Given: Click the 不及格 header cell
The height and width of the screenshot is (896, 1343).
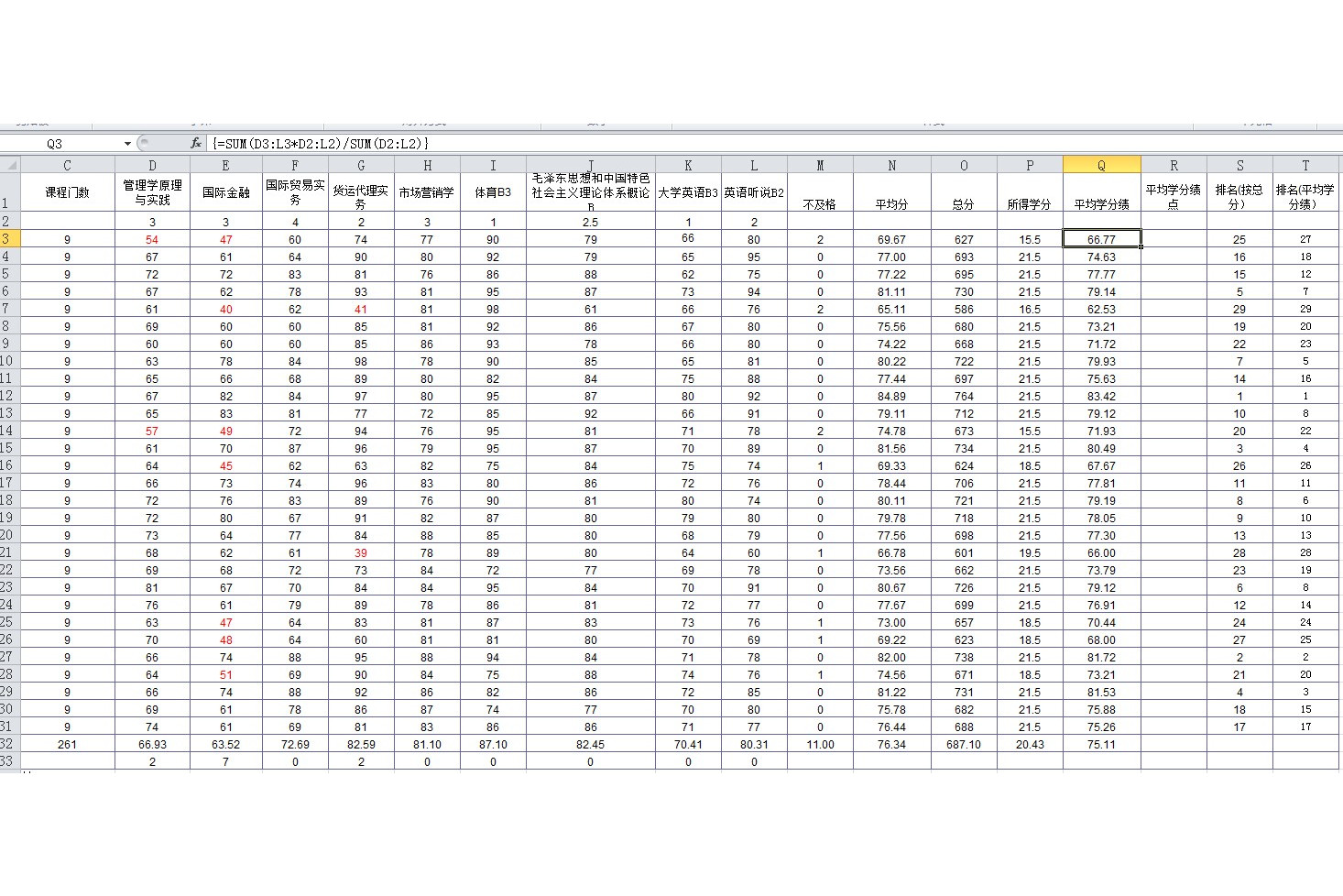Looking at the screenshot, I should (x=820, y=203).
